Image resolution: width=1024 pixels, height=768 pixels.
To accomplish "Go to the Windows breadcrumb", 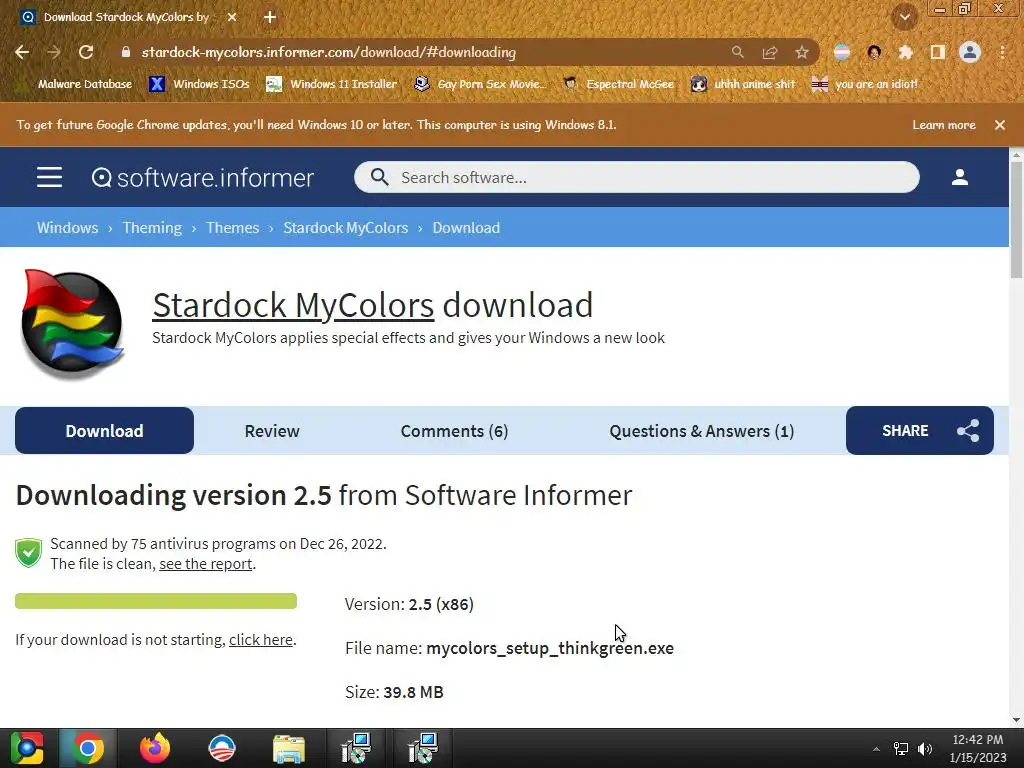I will [x=67, y=228].
